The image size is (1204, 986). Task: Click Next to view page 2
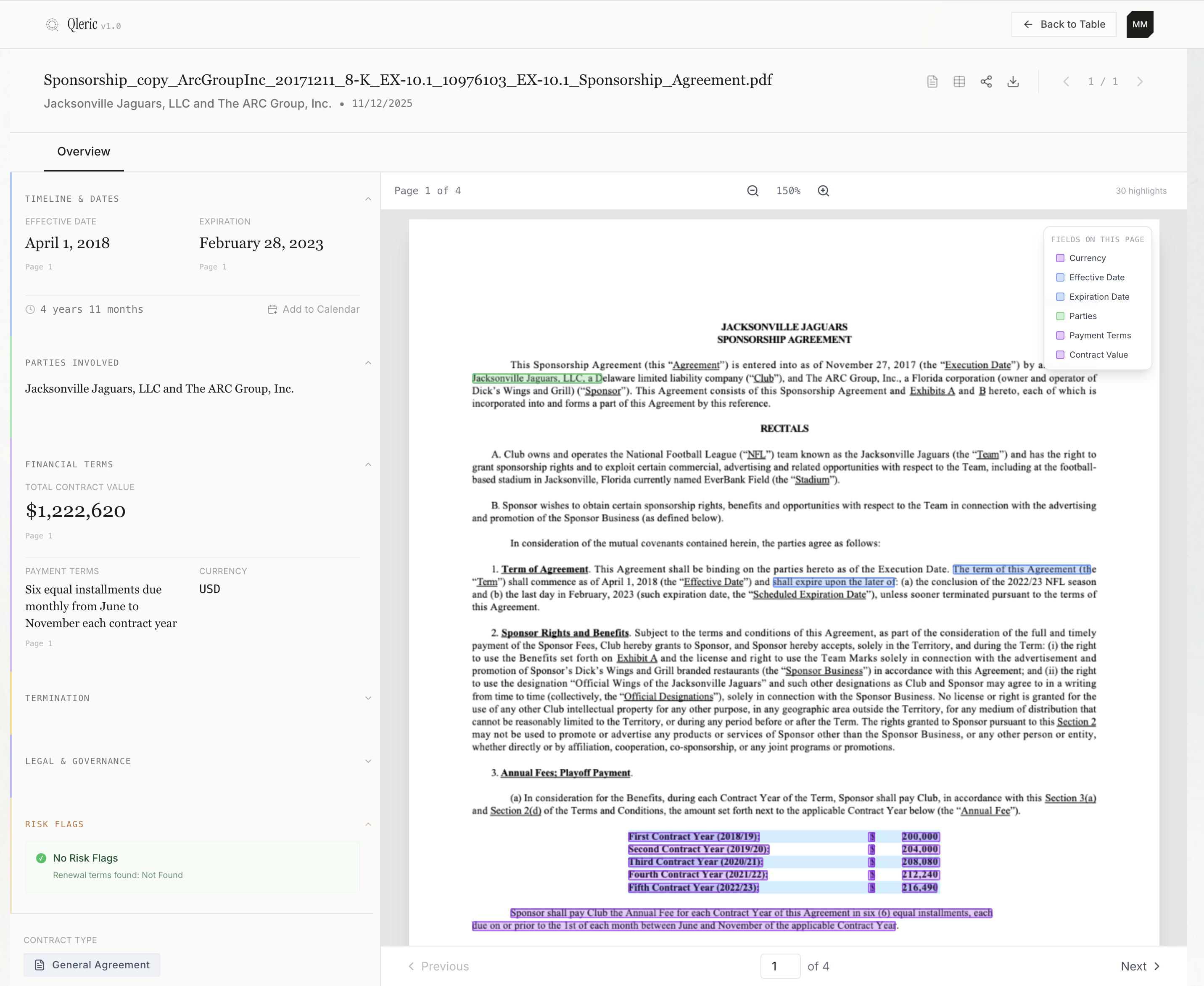pyautogui.click(x=1140, y=966)
